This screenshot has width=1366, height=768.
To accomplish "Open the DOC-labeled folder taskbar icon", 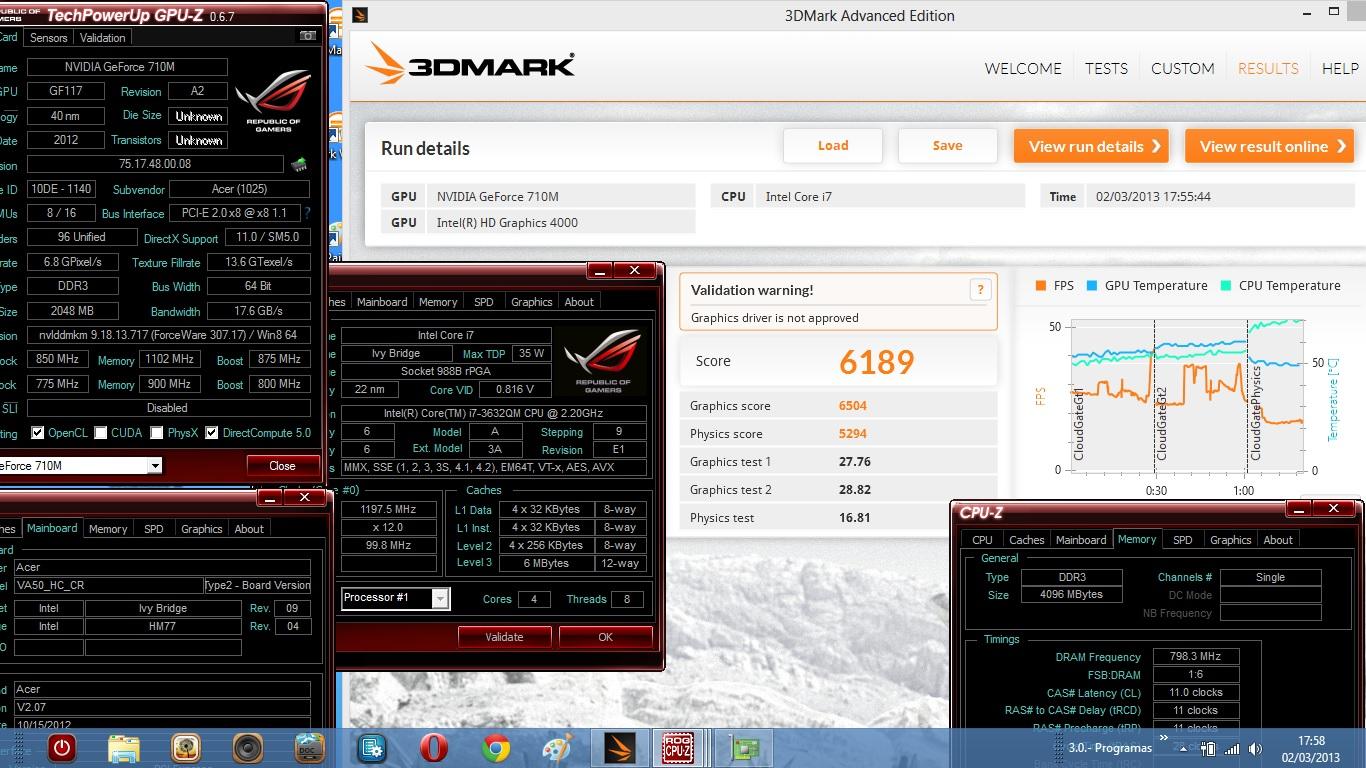I will tap(310, 747).
